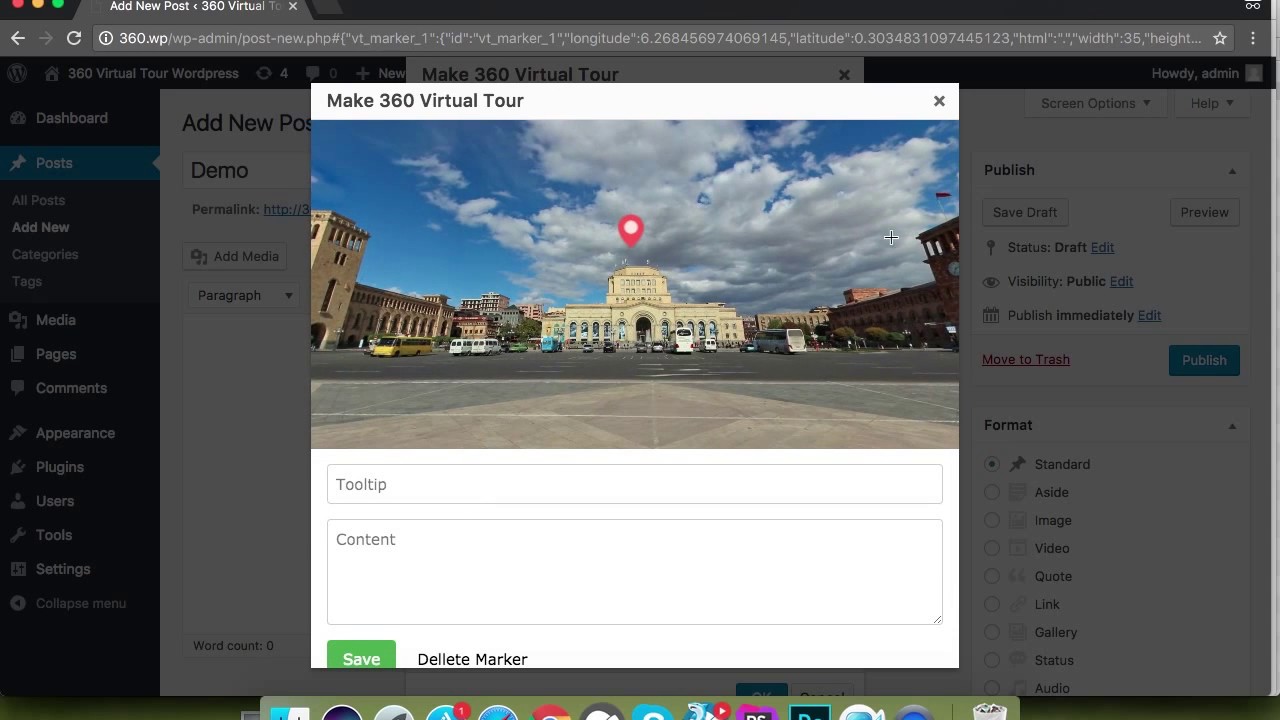This screenshot has height=720, width=1280.
Task: Edit the post Status
Action: pos(1102,247)
